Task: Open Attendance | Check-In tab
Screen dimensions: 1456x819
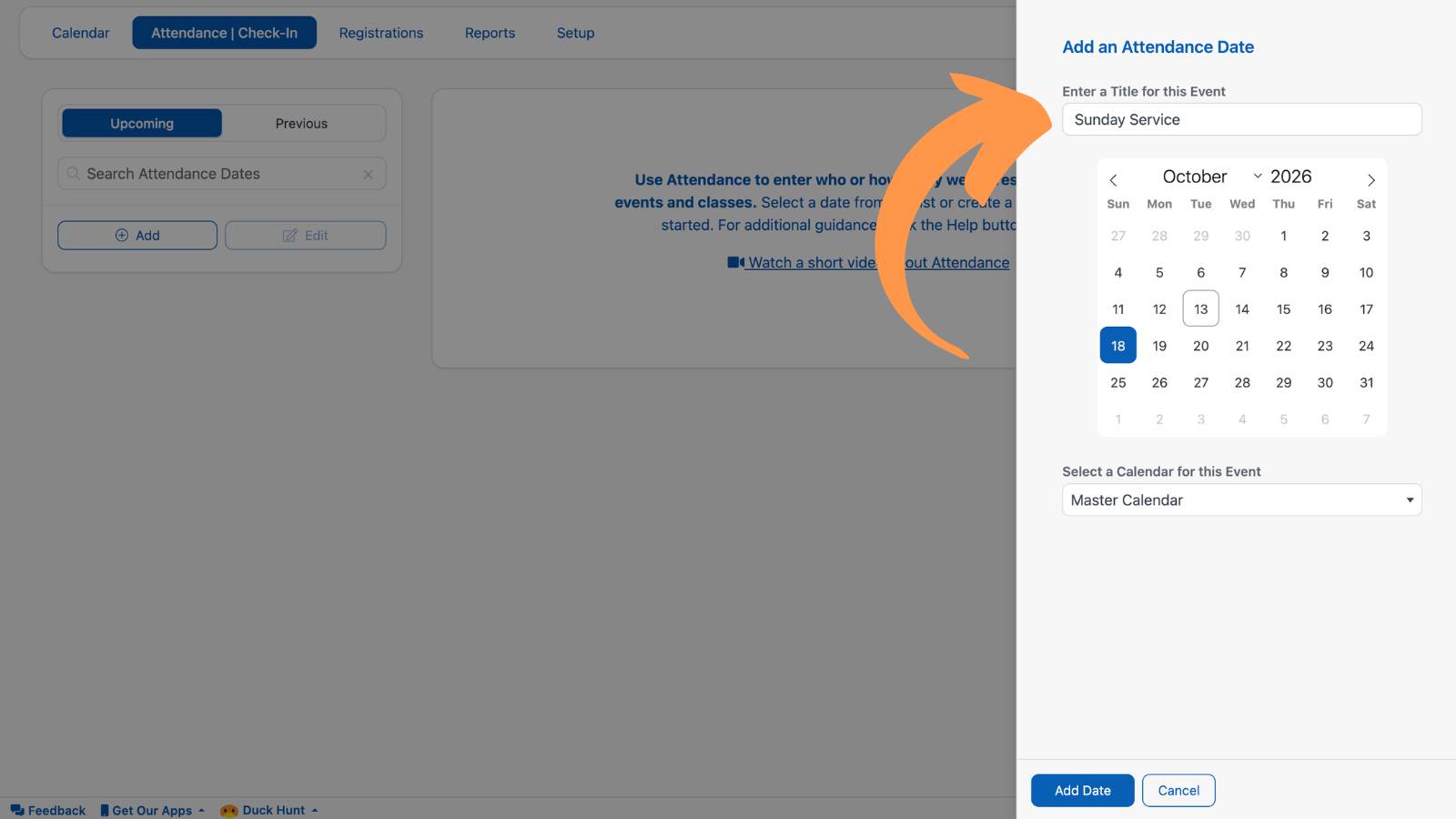Action: tap(224, 33)
